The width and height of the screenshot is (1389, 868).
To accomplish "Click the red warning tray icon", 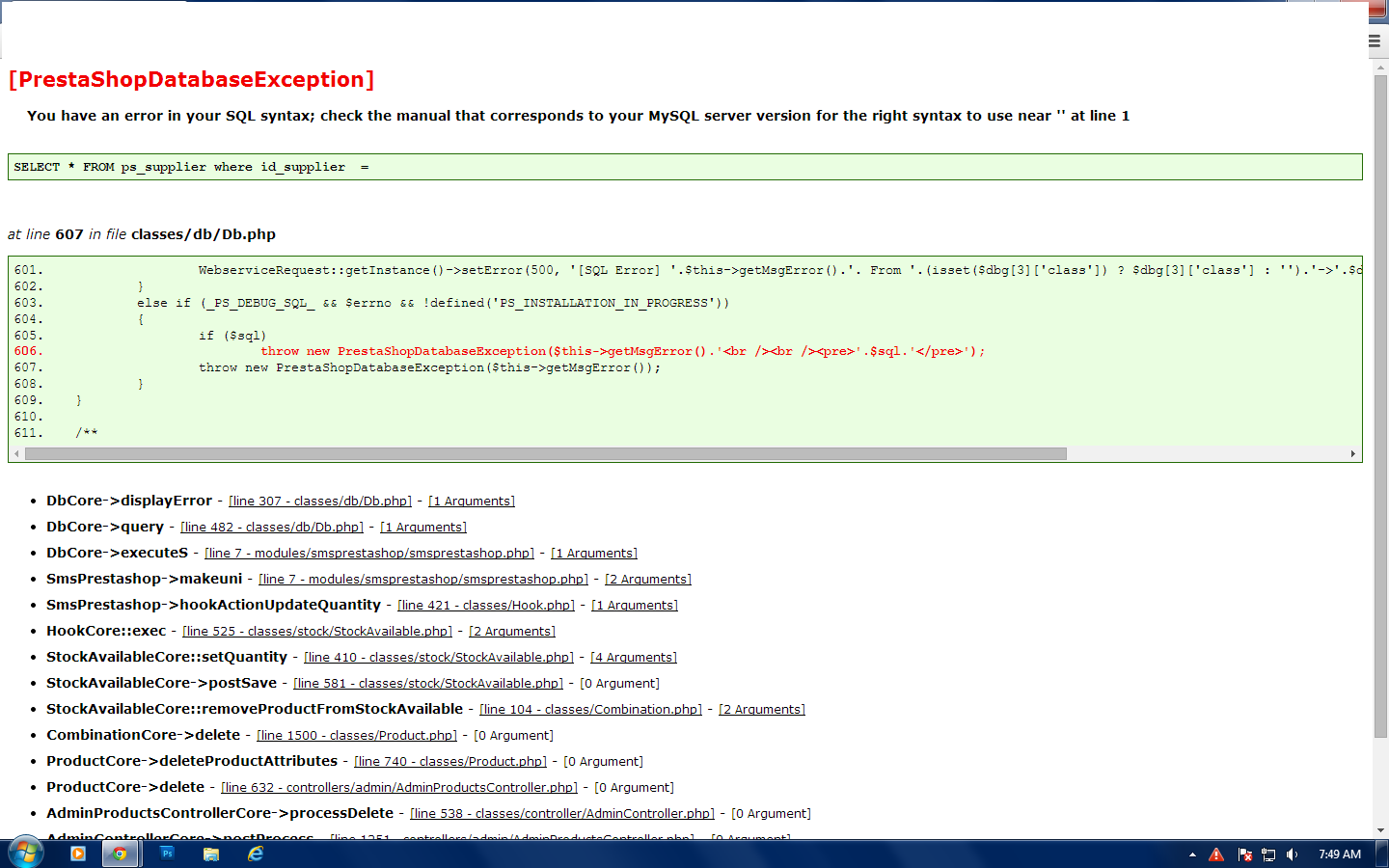I will coord(1216,854).
